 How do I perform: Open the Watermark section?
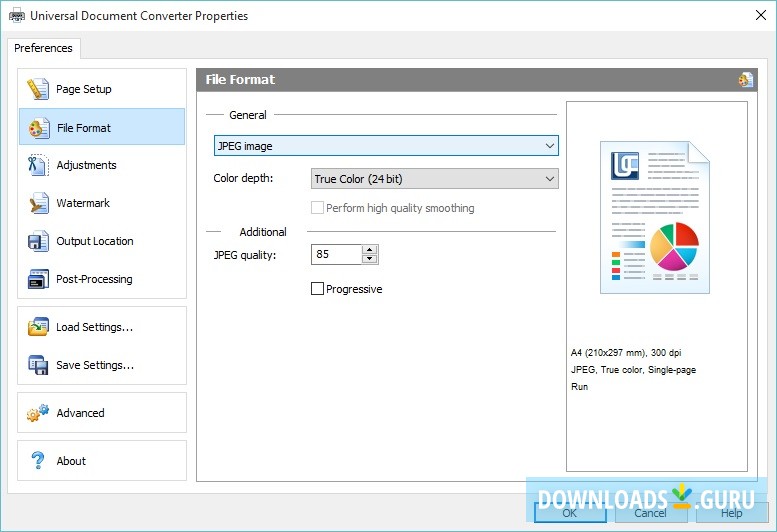point(102,203)
